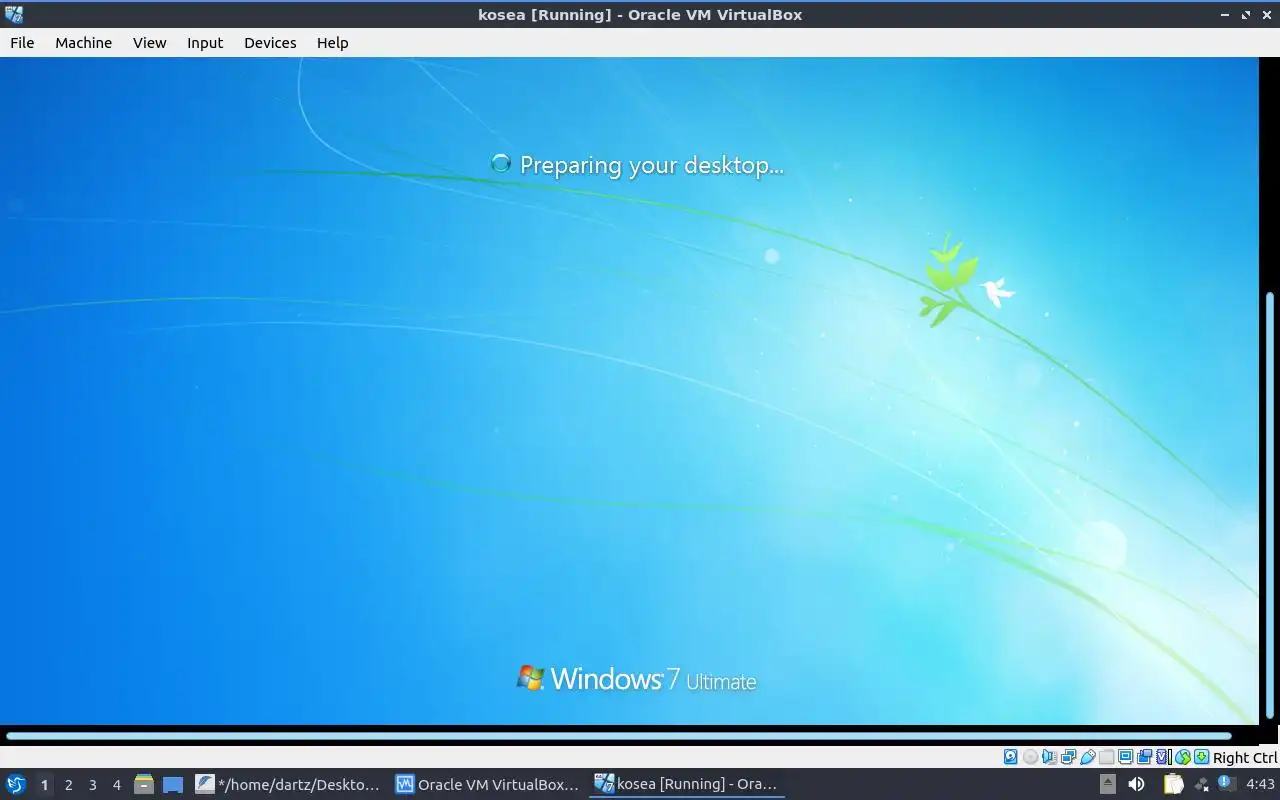Image resolution: width=1280 pixels, height=800 pixels.
Task: Click the network adapters status icon
Action: click(1069, 757)
